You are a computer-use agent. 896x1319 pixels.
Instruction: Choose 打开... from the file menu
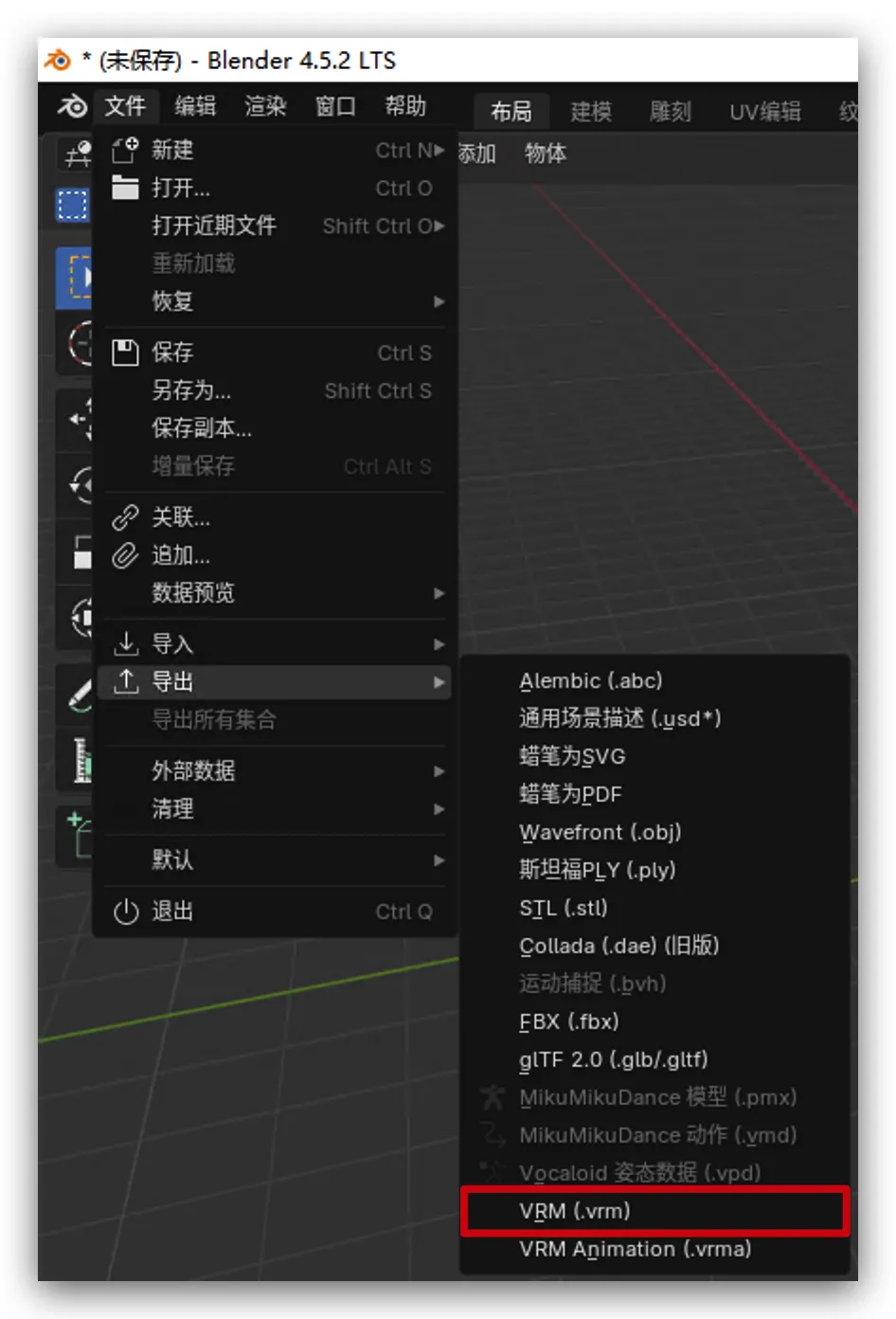[275, 189]
